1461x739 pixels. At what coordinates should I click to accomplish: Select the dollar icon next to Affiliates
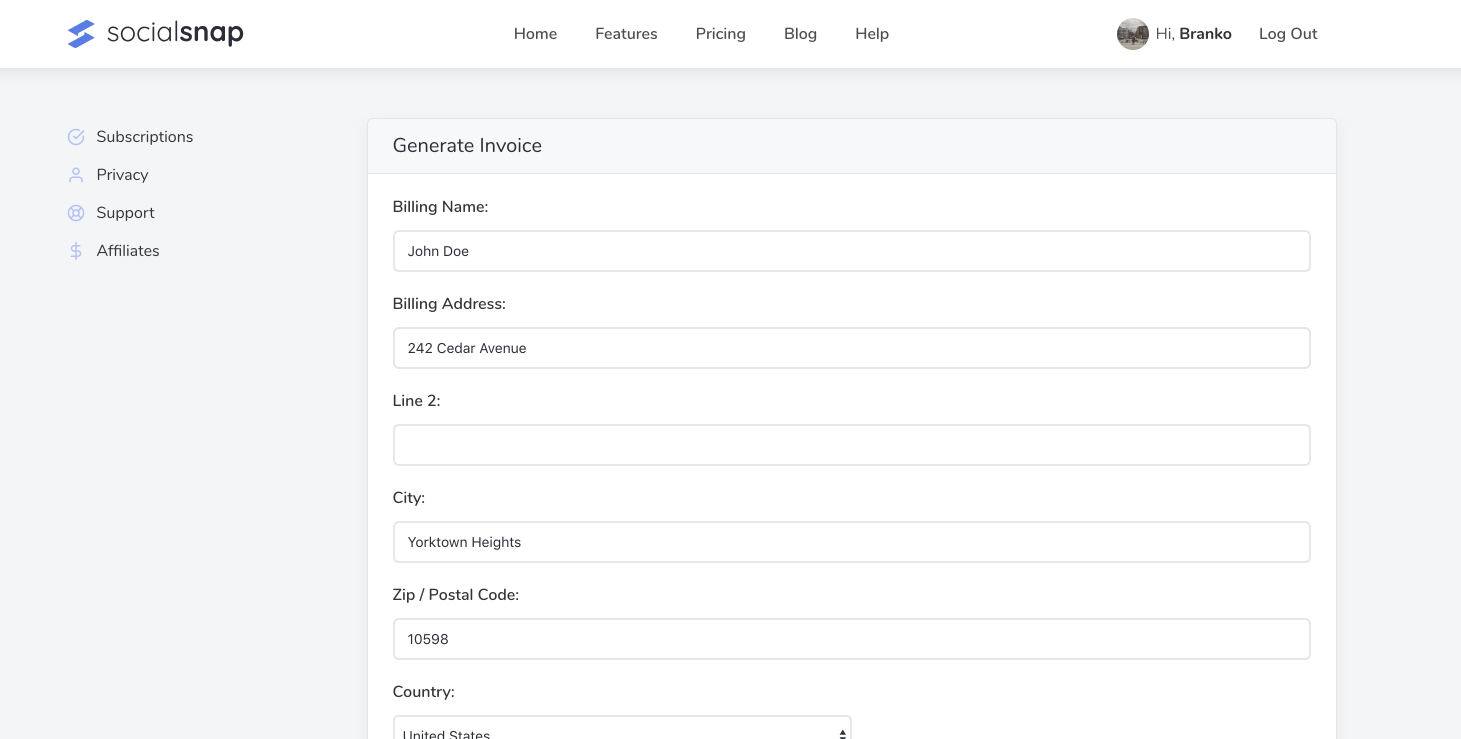click(x=76, y=251)
